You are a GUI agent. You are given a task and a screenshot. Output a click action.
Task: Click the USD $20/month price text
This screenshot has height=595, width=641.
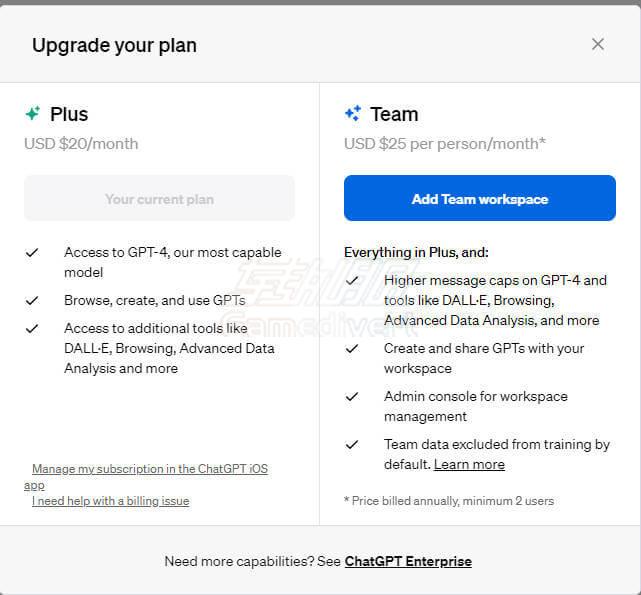point(81,144)
